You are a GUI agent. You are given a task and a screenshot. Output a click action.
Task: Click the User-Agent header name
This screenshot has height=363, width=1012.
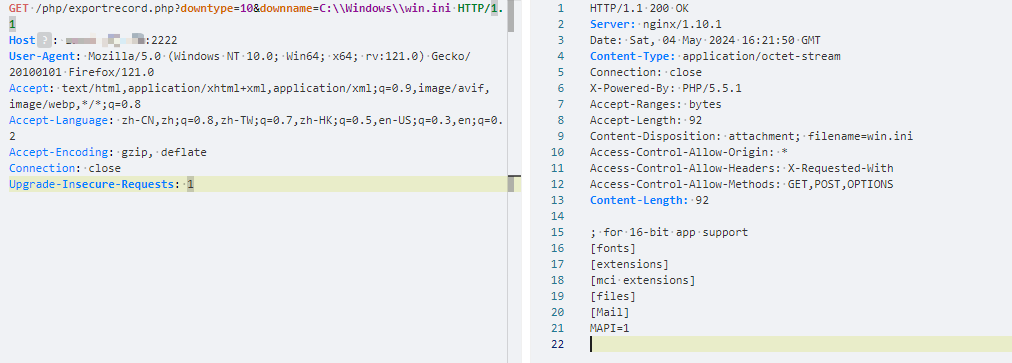[43, 56]
